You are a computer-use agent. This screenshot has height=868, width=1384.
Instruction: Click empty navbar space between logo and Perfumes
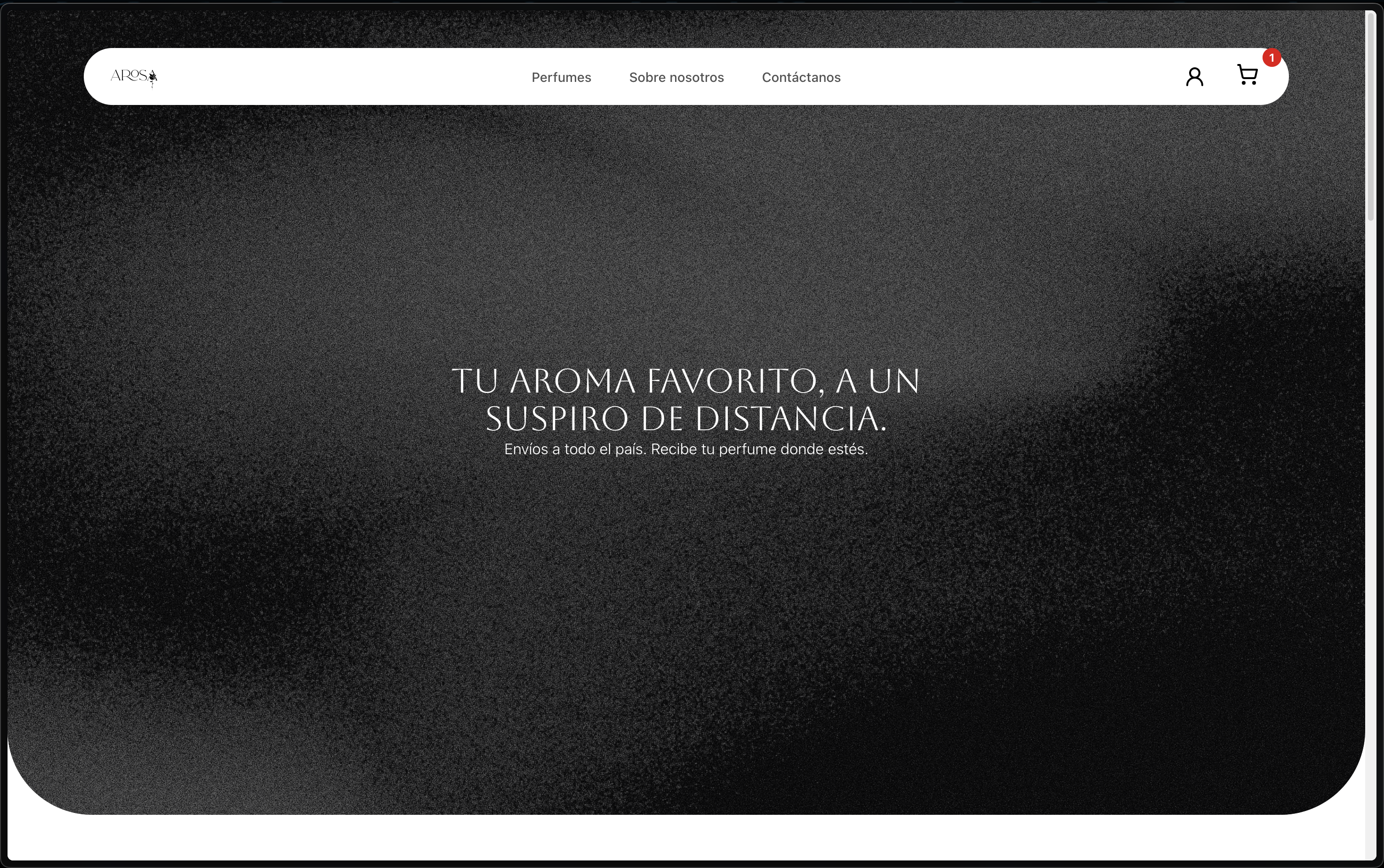pyautogui.click(x=345, y=77)
